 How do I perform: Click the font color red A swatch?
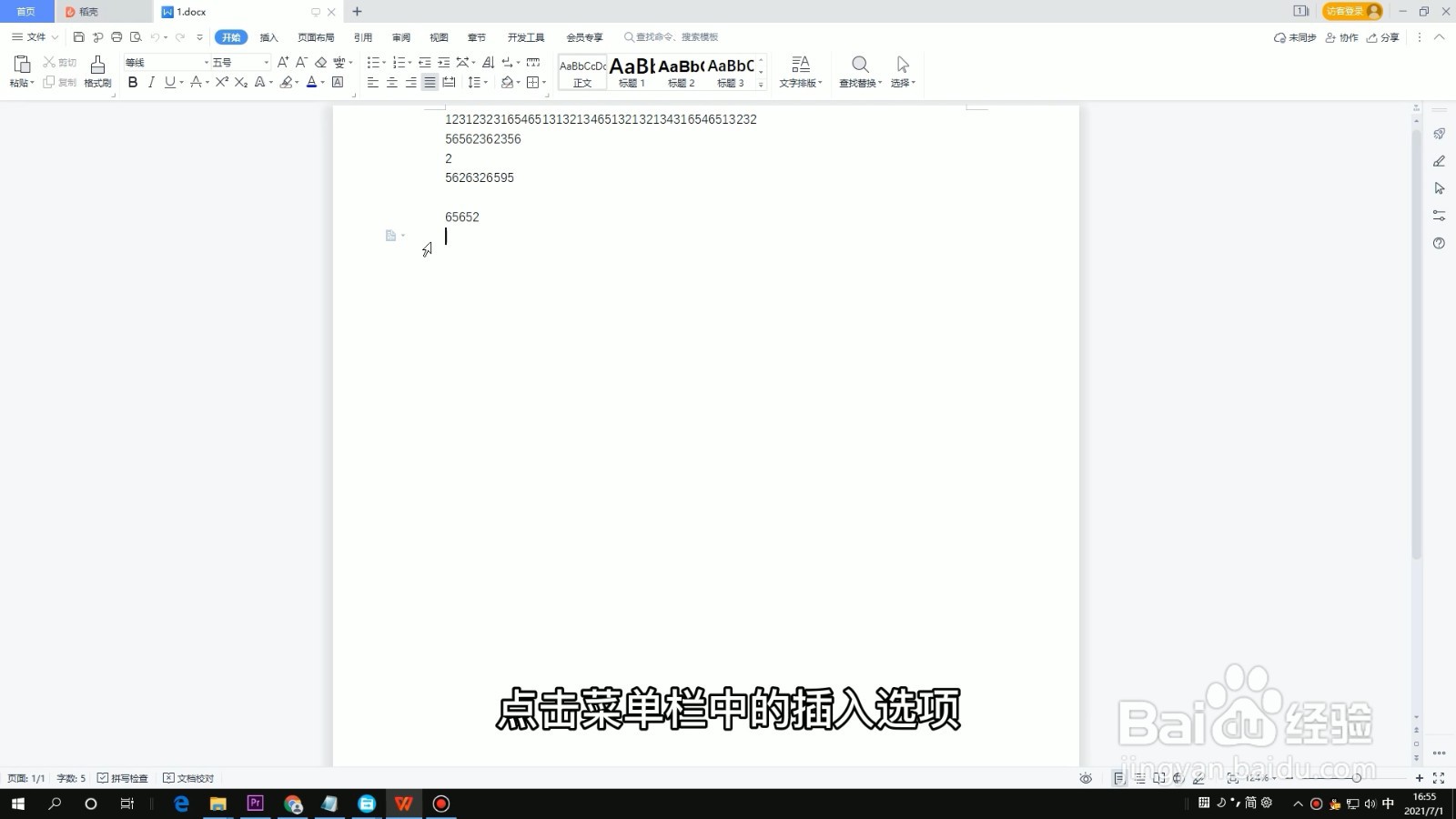311,82
